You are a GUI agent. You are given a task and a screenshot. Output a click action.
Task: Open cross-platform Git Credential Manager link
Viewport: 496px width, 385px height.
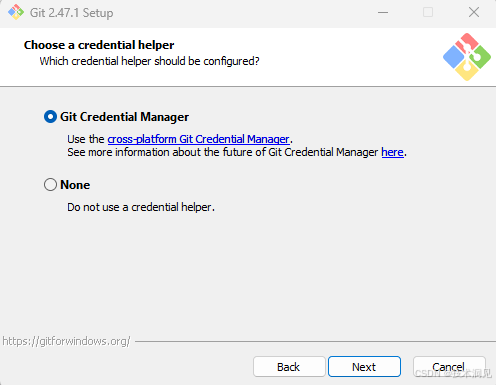click(198, 139)
